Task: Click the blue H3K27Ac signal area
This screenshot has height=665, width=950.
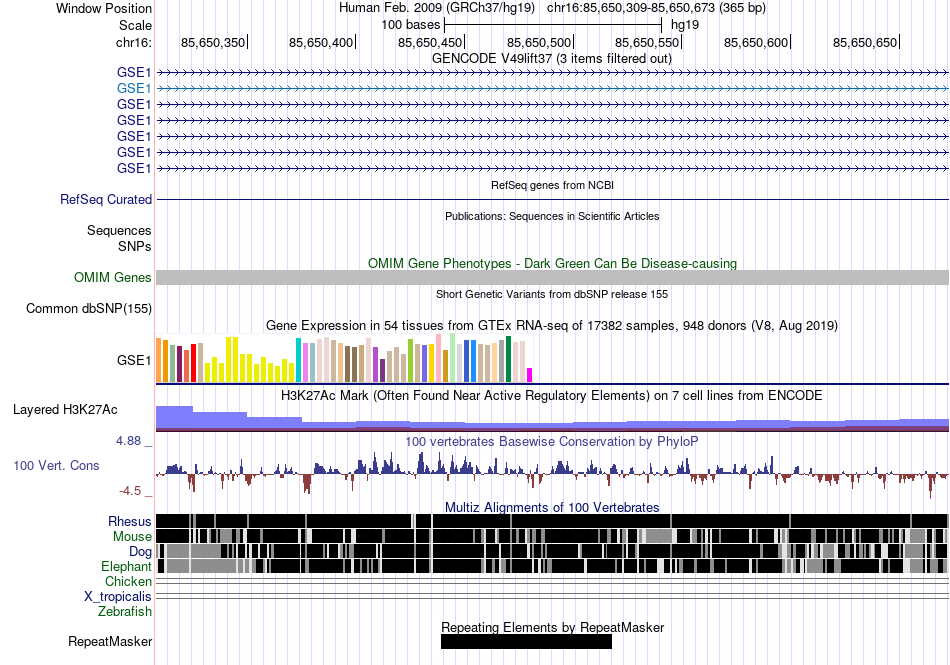Action: [552, 419]
